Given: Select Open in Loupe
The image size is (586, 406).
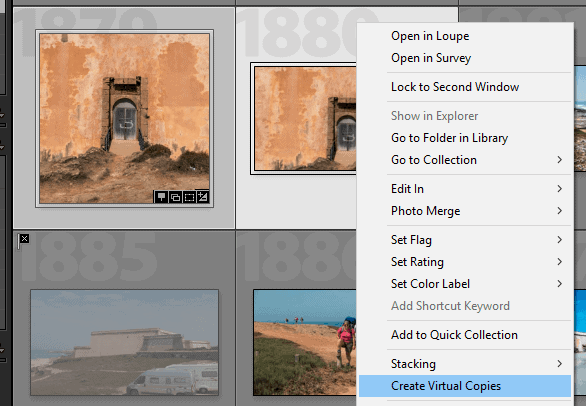Looking at the screenshot, I should click(465, 36).
